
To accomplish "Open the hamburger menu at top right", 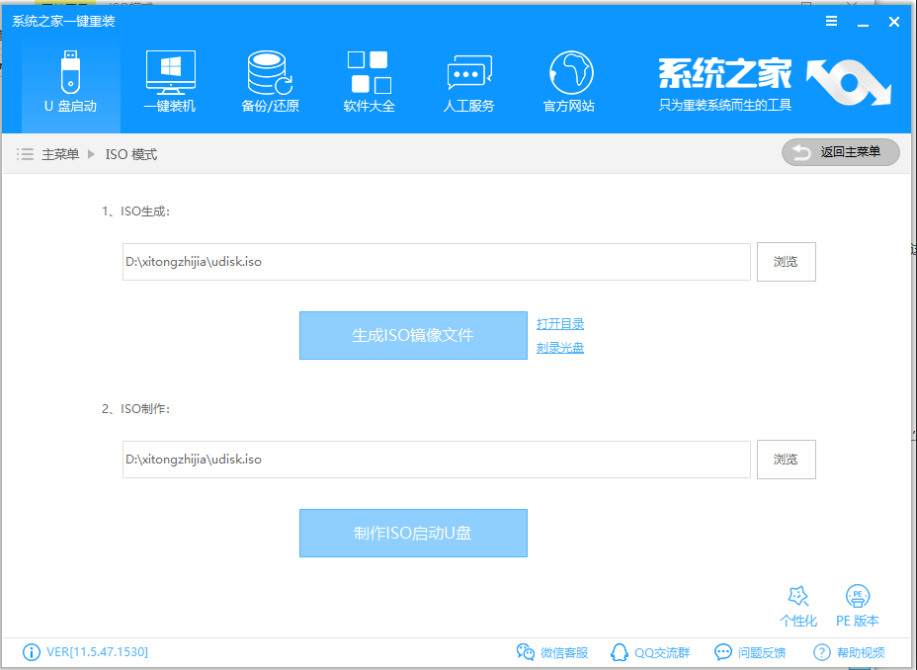I will click(830, 20).
